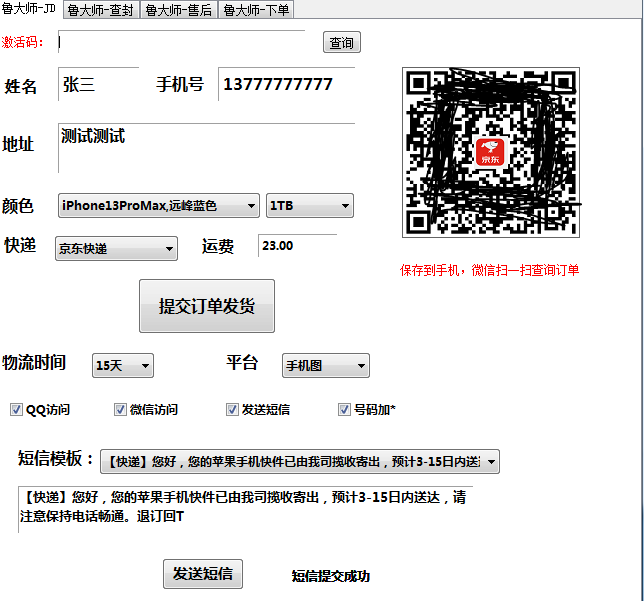The image size is (644, 601).
Task: Open the iPhone13ProMax color dropdown
Action: 159,205
